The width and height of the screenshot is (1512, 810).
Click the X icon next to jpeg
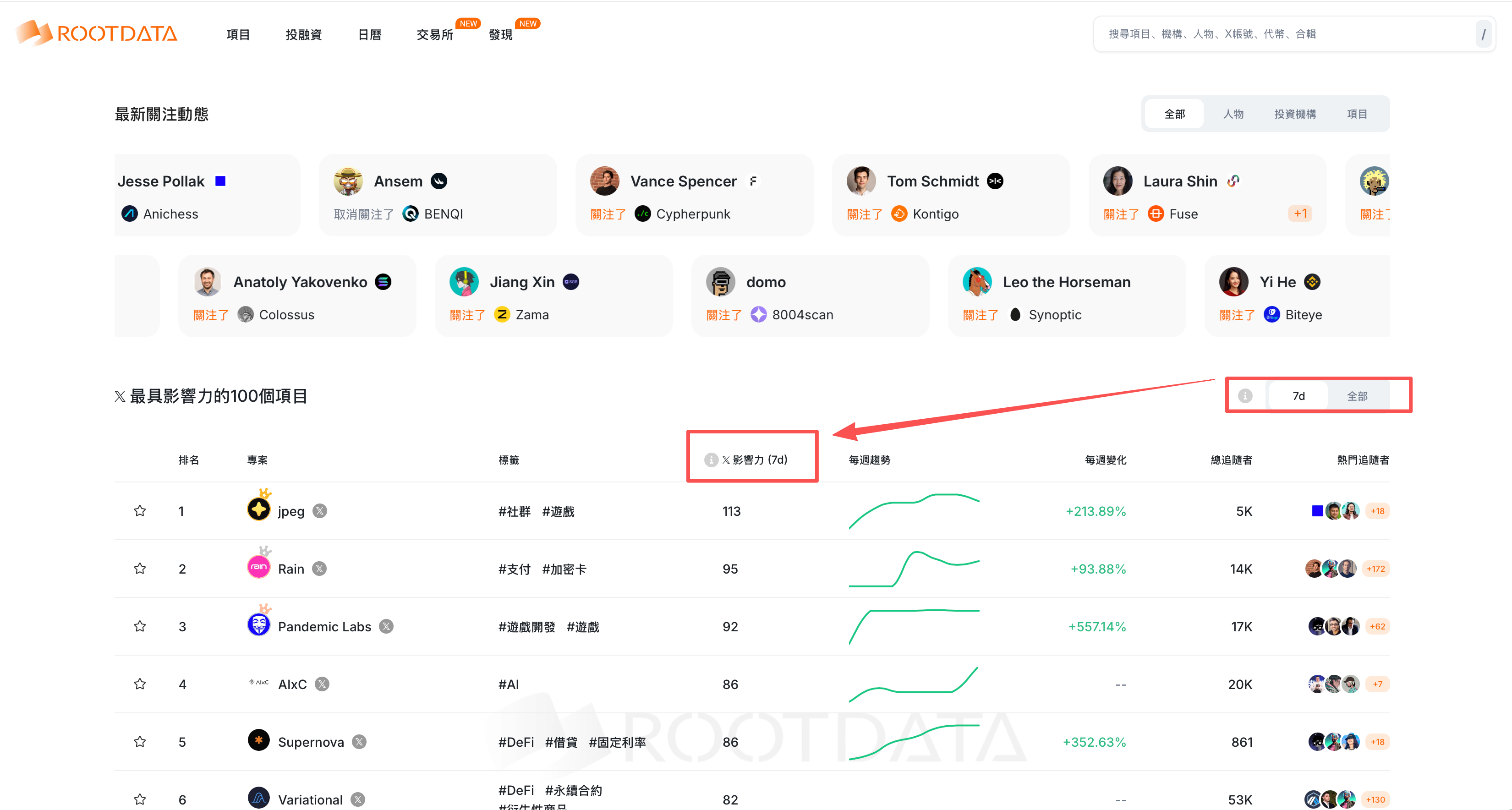(320, 511)
